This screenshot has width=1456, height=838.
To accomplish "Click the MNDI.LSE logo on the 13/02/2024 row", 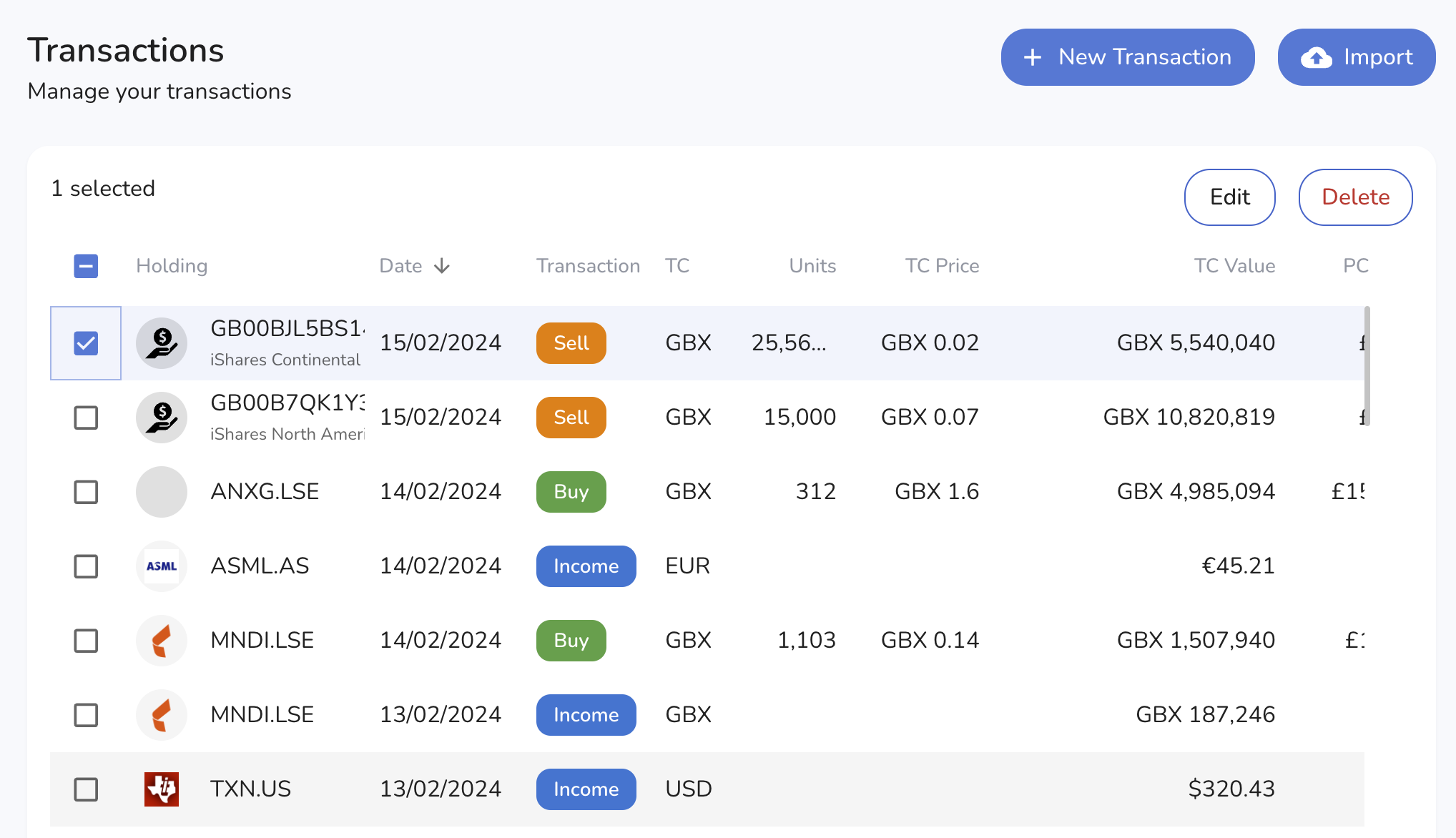I will (162, 715).
